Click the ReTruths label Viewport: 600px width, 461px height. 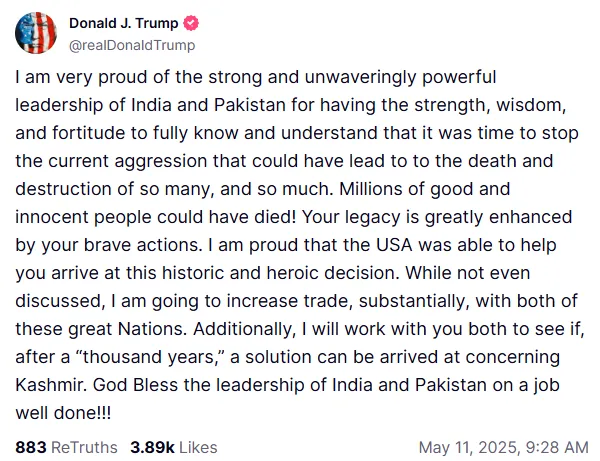tap(84, 447)
